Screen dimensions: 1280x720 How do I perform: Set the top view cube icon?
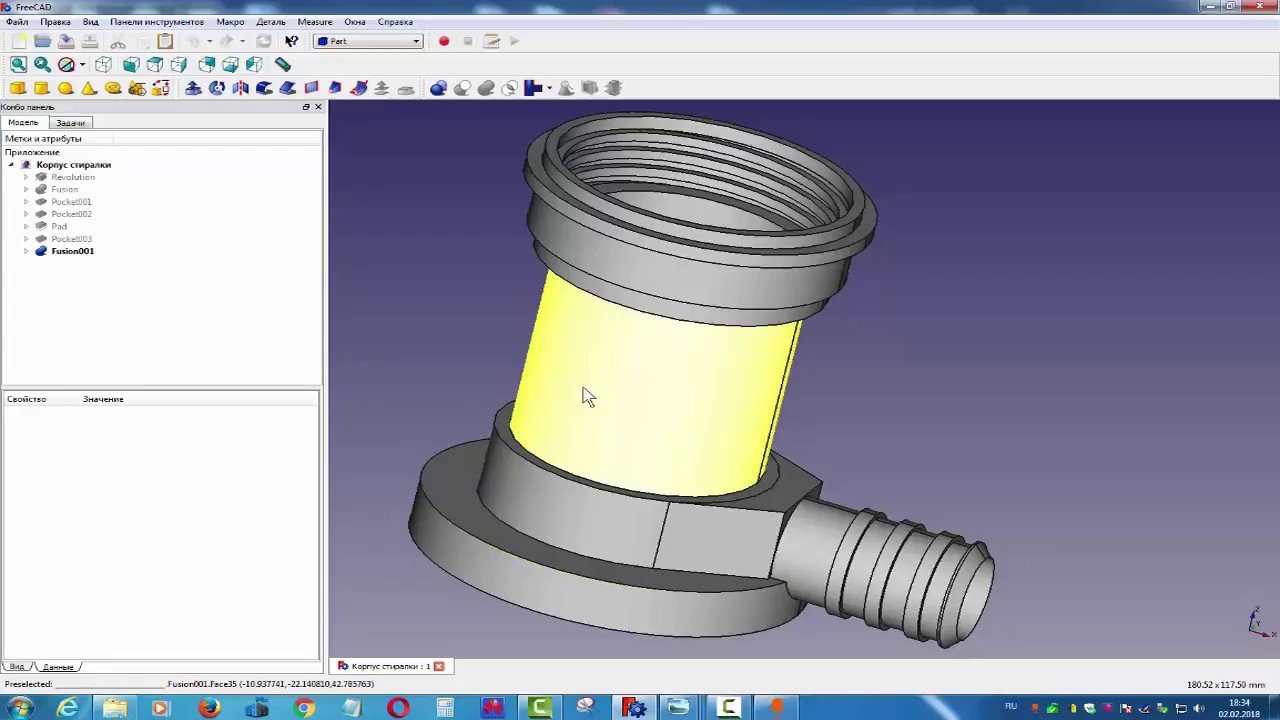(155, 64)
